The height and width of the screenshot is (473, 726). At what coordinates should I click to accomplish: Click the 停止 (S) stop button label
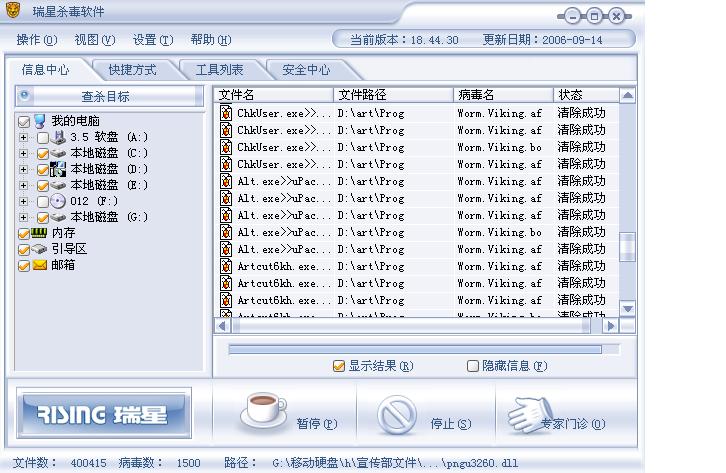[x=451, y=423]
